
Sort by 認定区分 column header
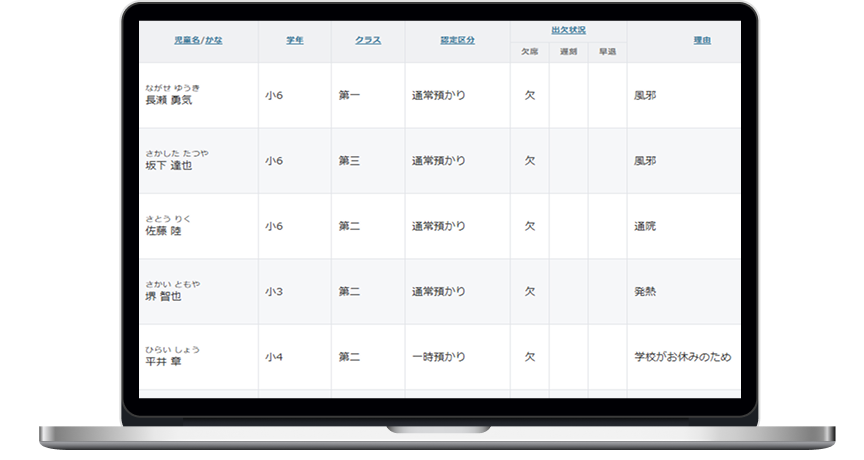click(x=457, y=40)
